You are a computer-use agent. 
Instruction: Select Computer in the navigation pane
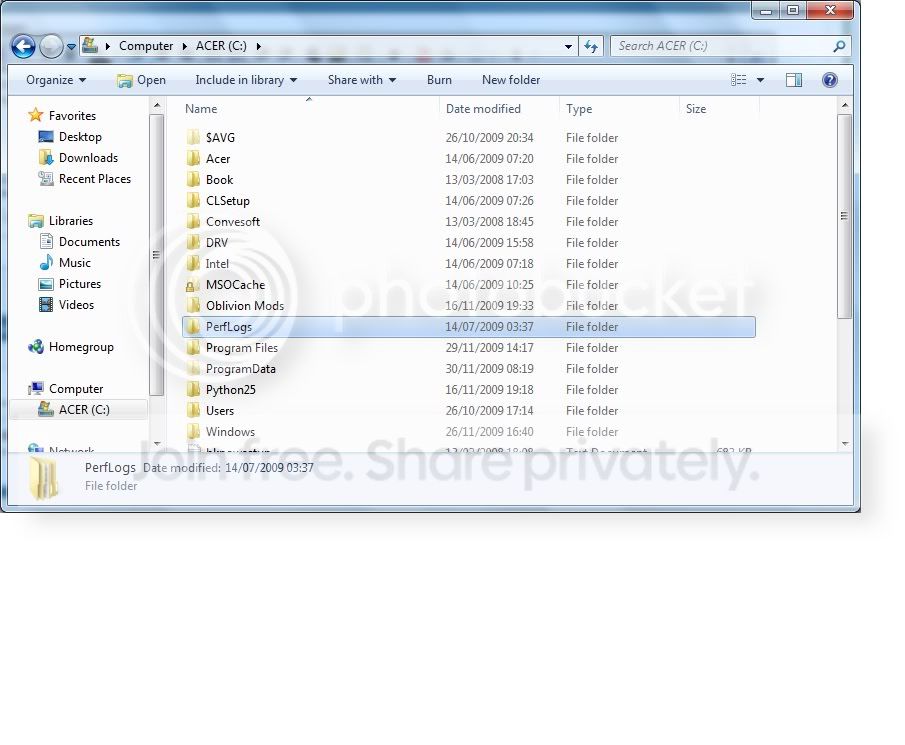76,389
